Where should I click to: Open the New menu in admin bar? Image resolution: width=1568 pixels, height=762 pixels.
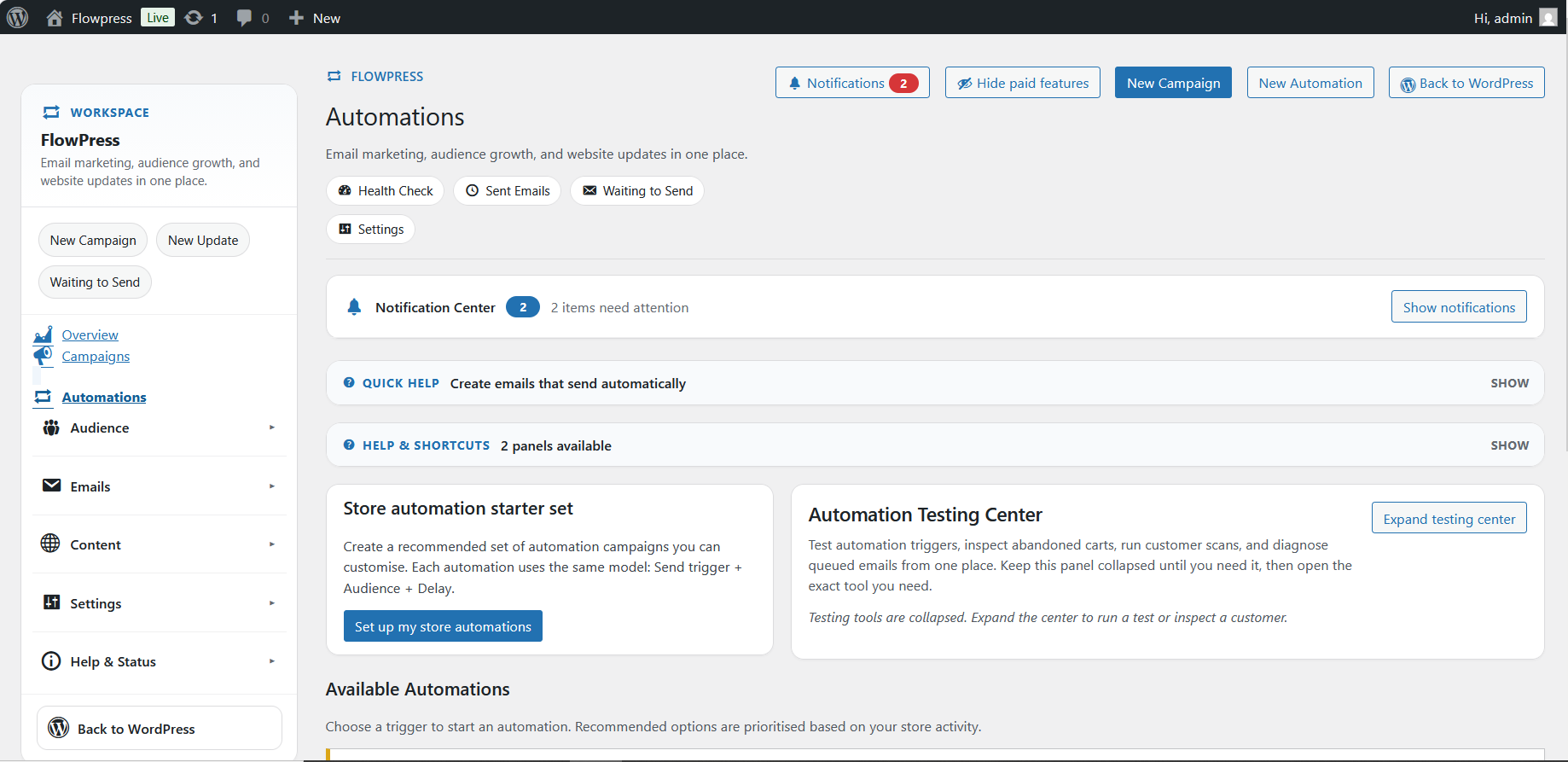coord(314,18)
